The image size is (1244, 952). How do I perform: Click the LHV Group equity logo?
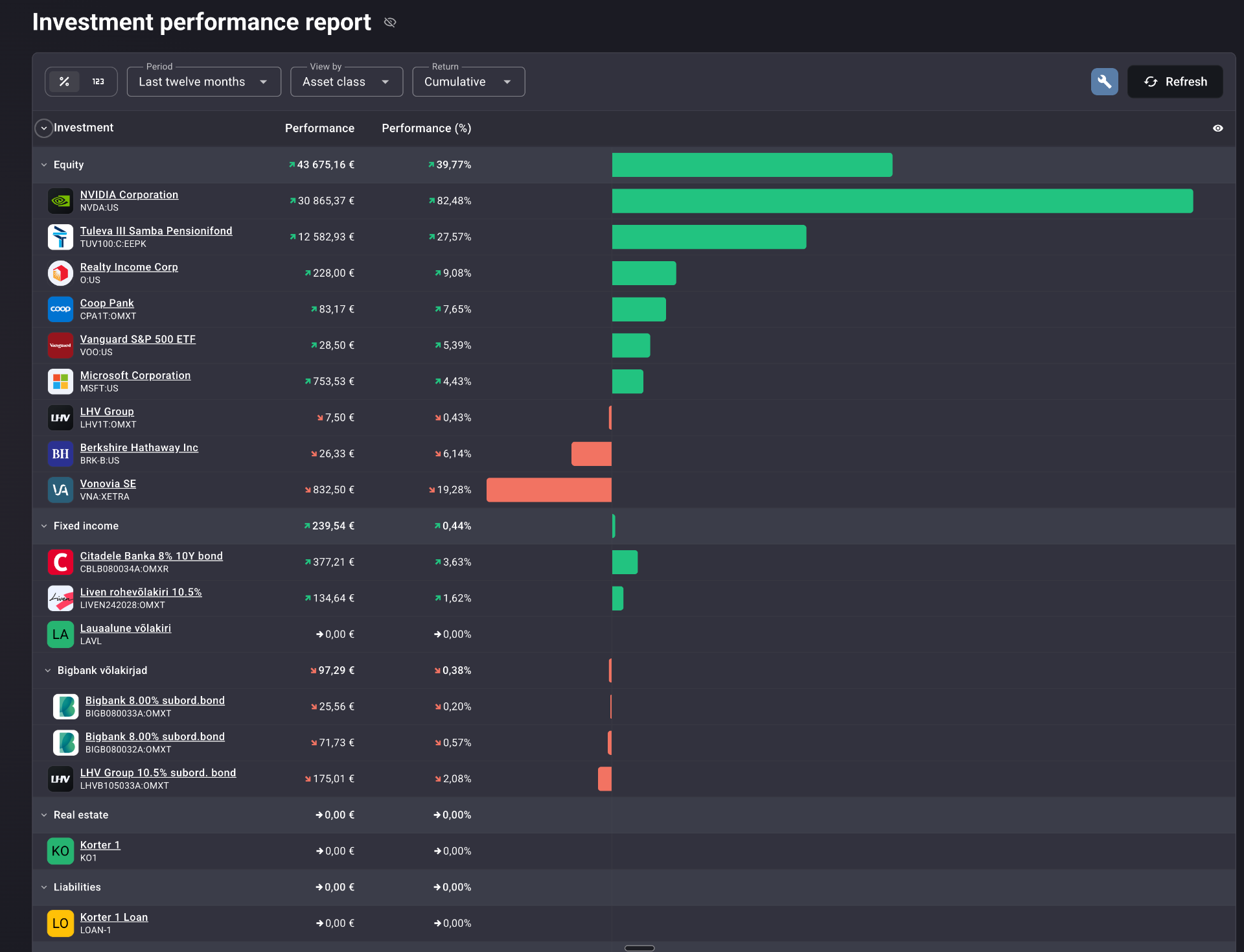tap(60, 417)
